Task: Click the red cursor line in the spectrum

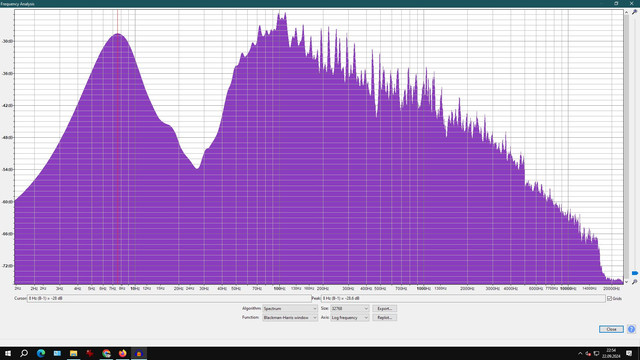Action: pyautogui.click(x=118, y=147)
